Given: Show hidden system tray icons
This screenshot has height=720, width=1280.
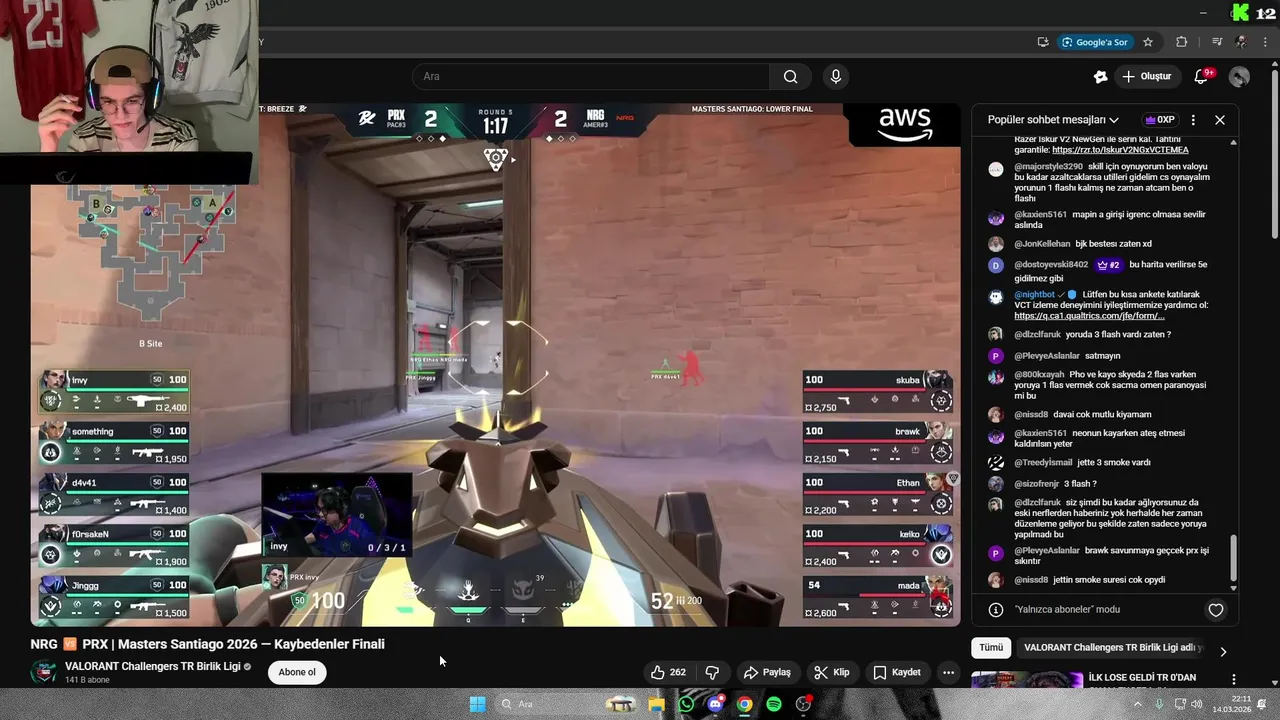Looking at the screenshot, I should [1137, 704].
